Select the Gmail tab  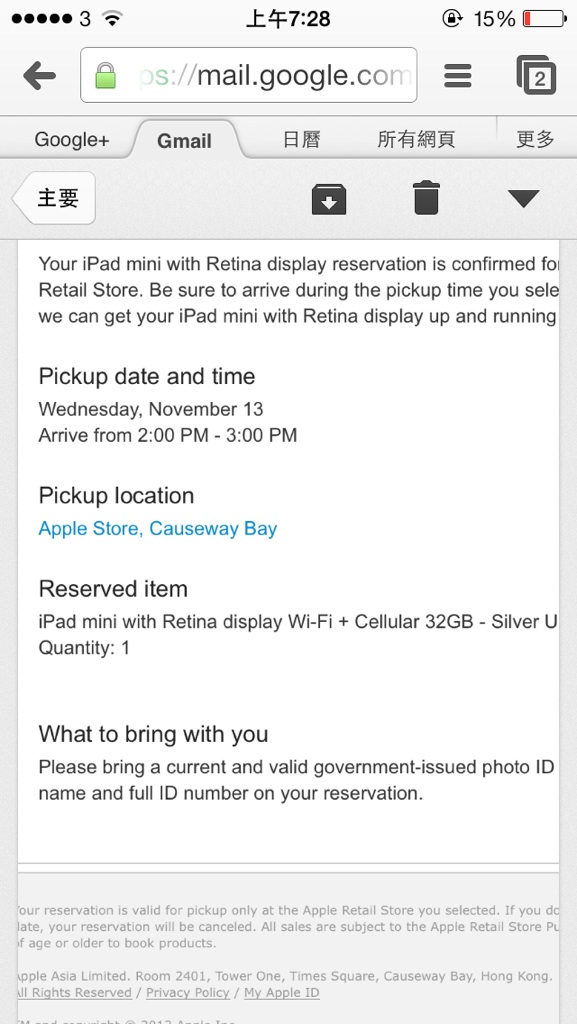[x=184, y=140]
